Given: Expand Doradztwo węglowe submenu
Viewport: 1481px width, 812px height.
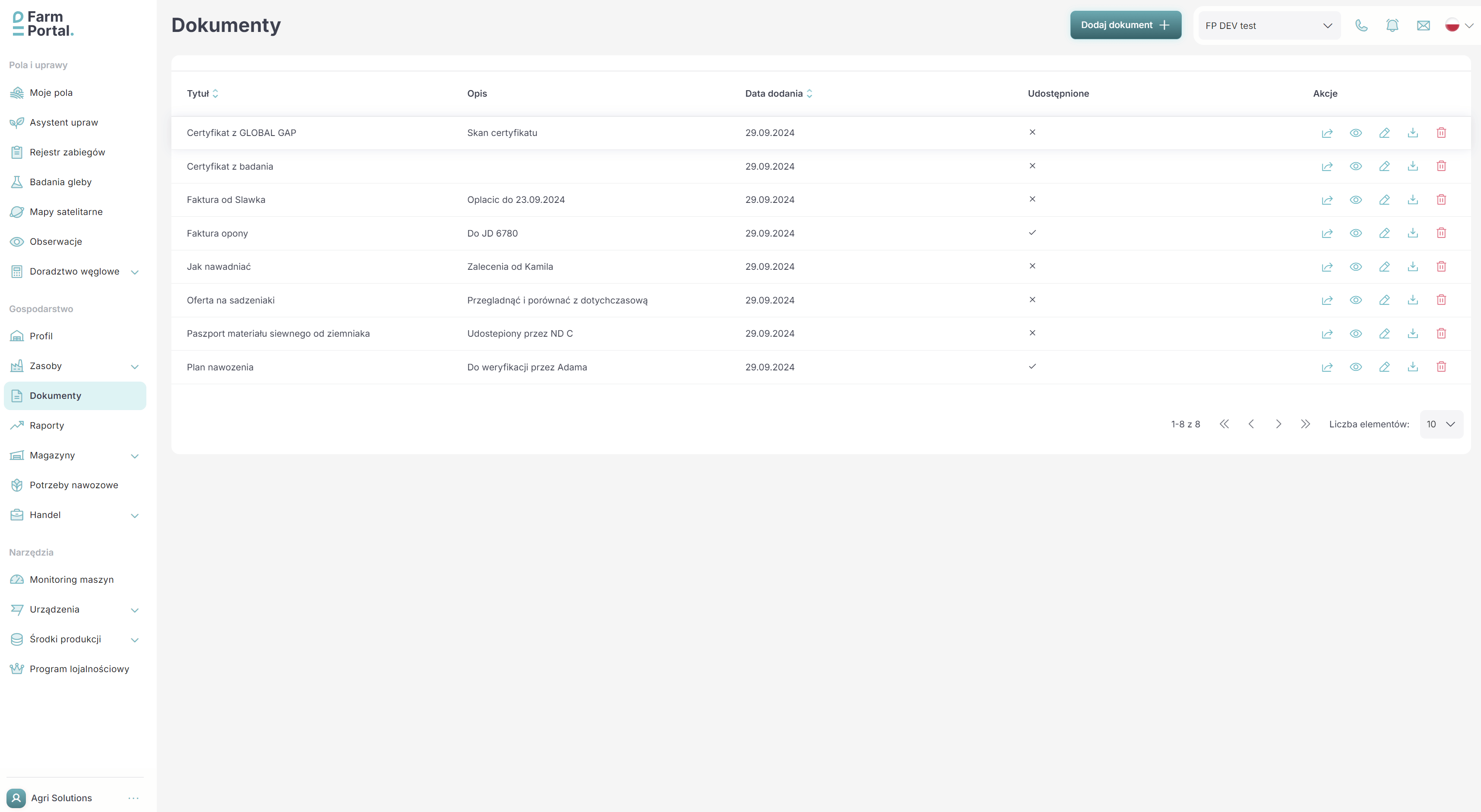Looking at the screenshot, I should pos(135,272).
